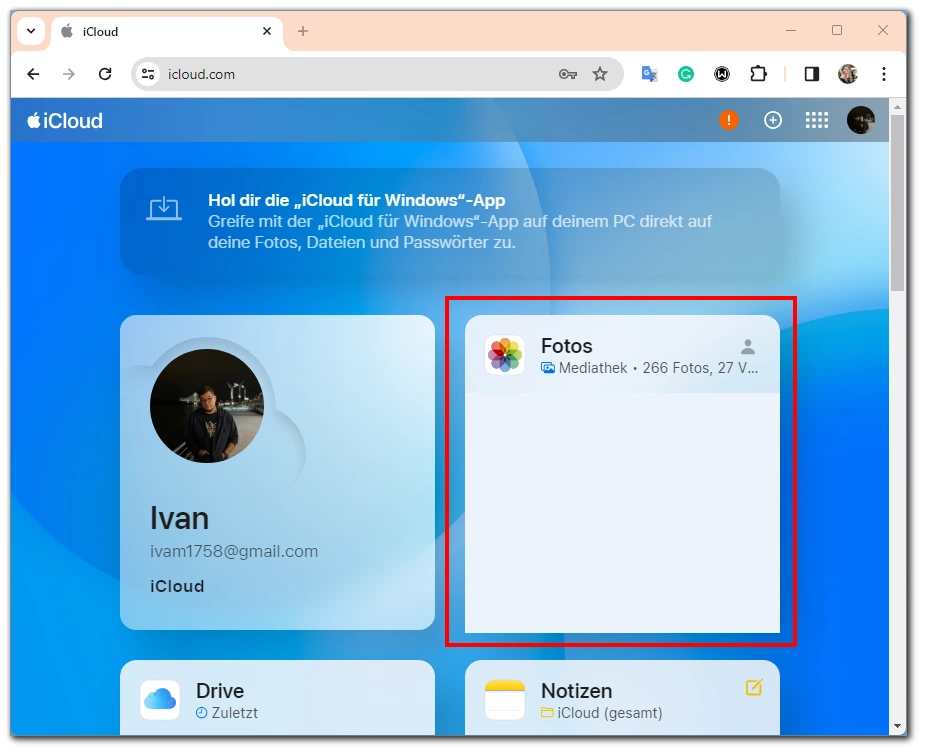925x754 pixels.
Task: Click the Fotos tile title
Action: 566,346
